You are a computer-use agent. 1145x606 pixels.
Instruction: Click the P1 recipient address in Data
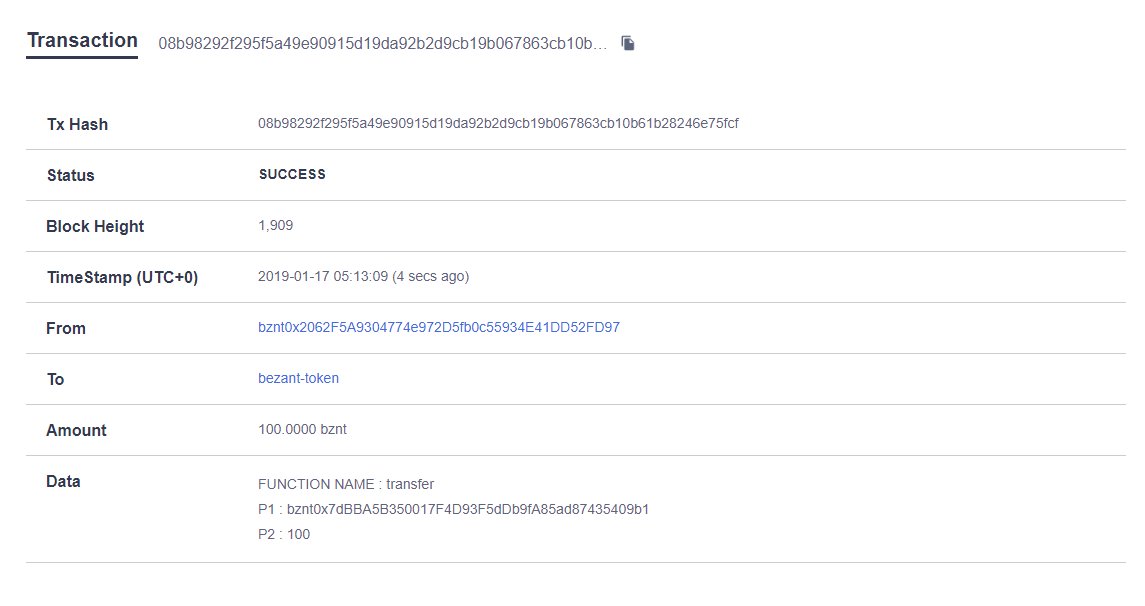pos(468,509)
